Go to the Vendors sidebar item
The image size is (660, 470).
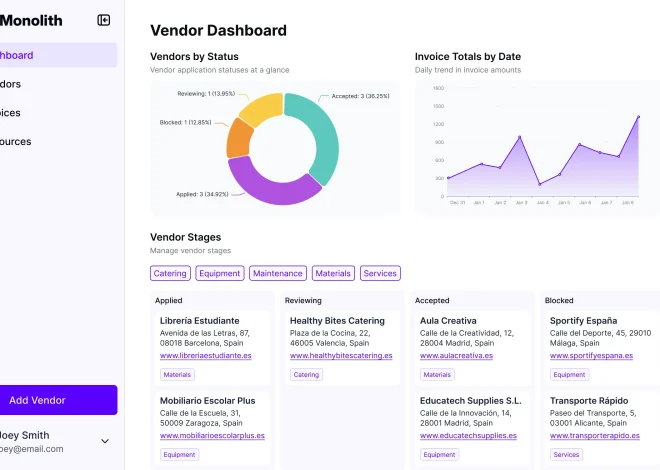[x=59, y=84]
